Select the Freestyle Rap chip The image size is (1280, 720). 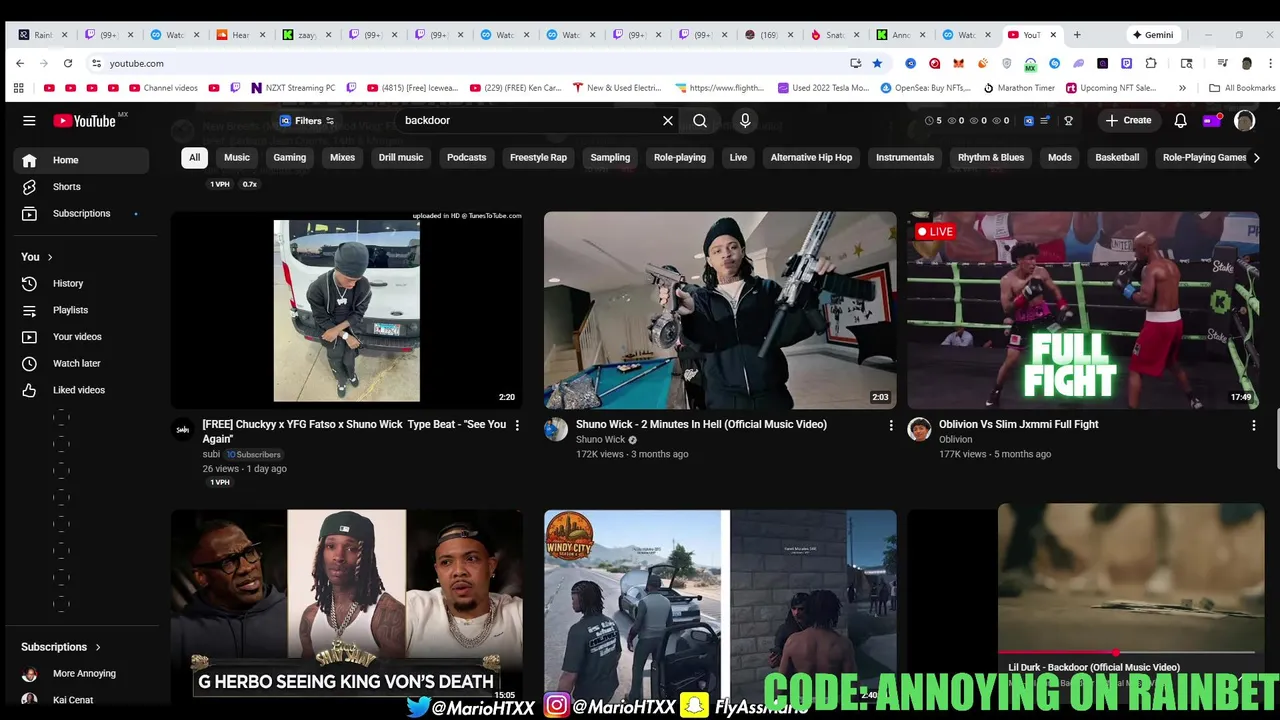pyautogui.click(x=538, y=158)
